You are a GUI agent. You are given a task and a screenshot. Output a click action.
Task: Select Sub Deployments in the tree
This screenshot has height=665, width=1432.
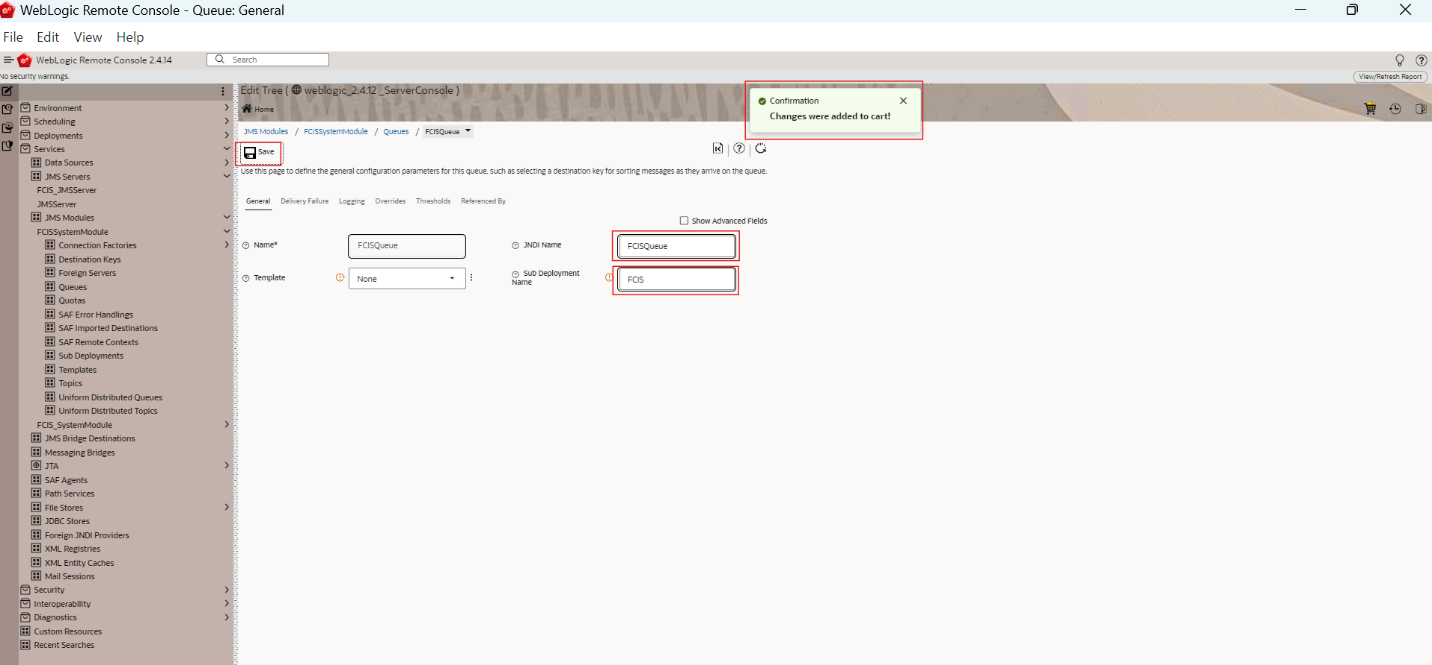pos(91,356)
